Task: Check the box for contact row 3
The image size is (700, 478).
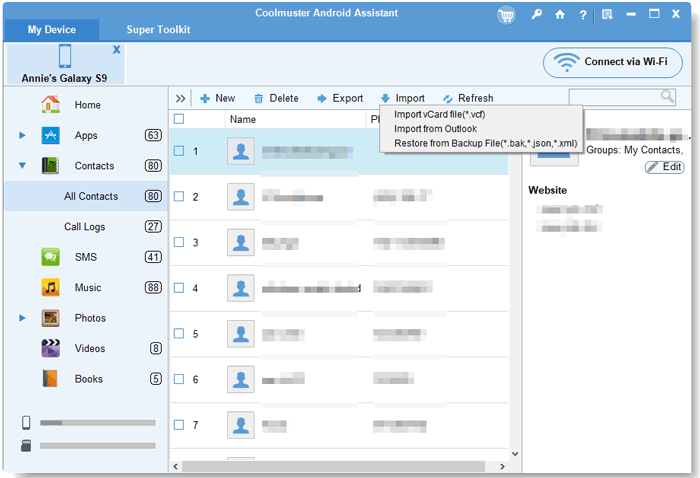Action: [x=179, y=242]
